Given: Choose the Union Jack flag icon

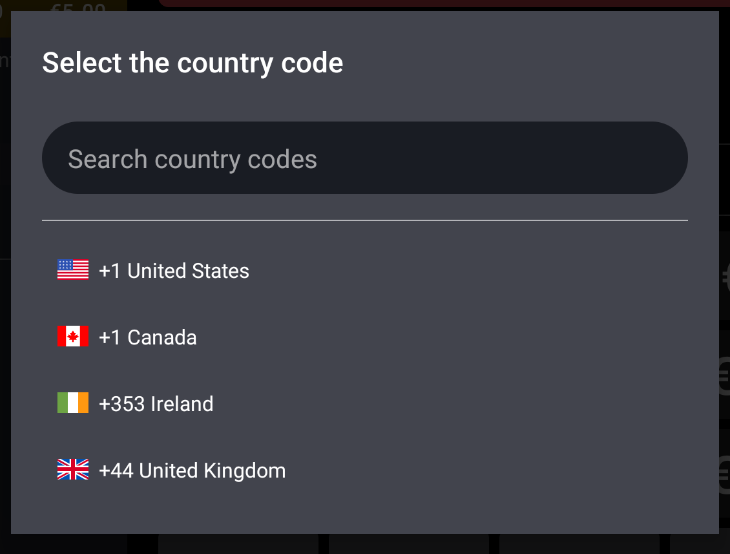Looking at the screenshot, I should [73, 470].
